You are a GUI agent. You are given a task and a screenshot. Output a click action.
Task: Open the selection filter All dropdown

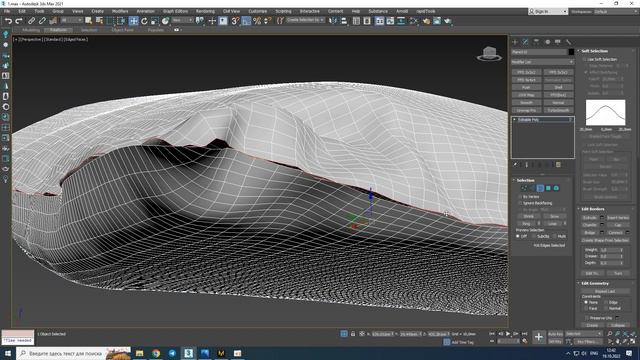[72, 20]
